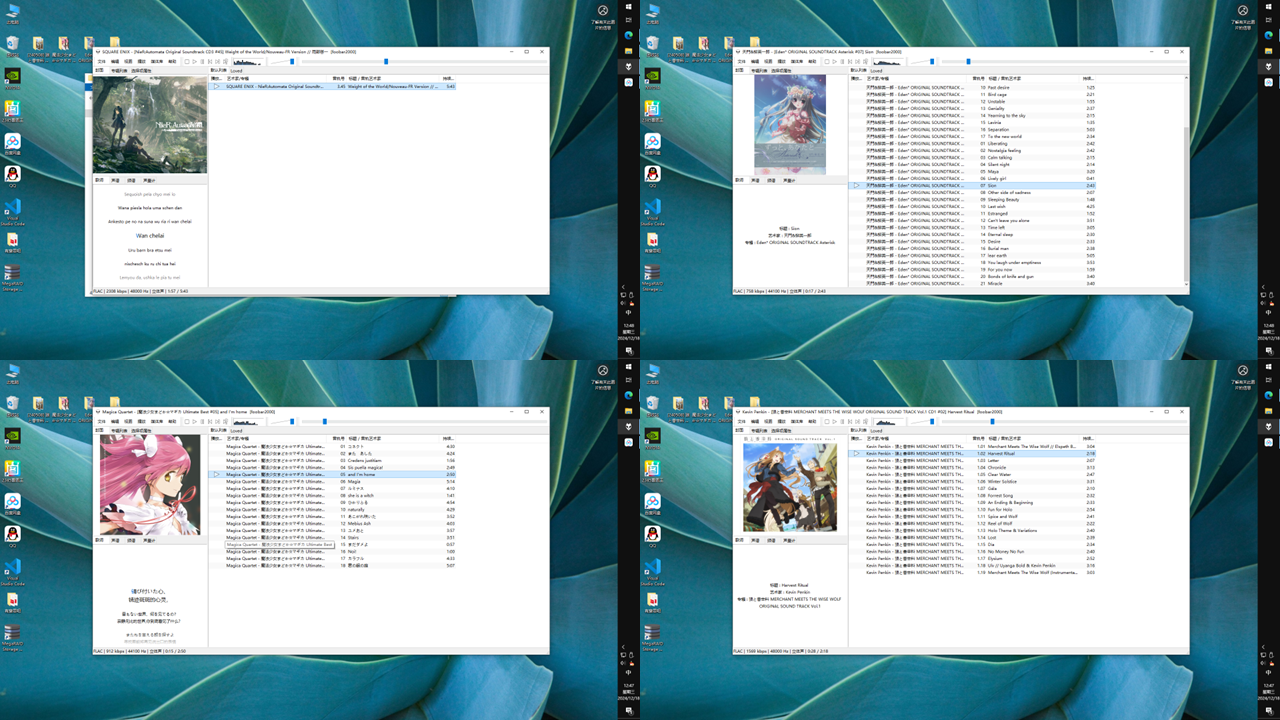Select the 频谱 tab under the Magica Quartet cover
The height and width of the screenshot is (720, 1280).
pyautogui.click(x=132, y=540)
